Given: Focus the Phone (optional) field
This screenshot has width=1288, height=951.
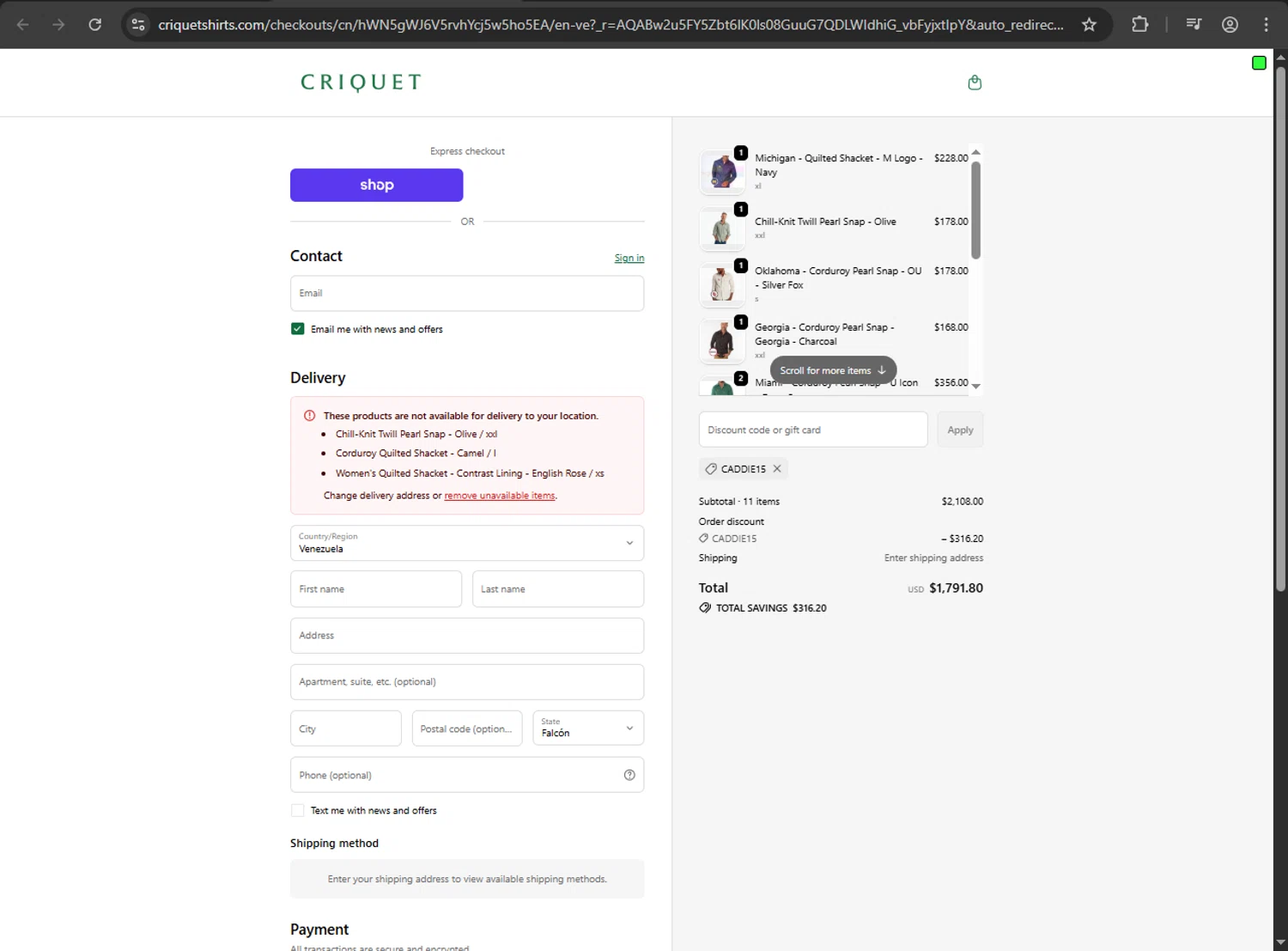Looking at the screenshot, I should coord(467,775).
